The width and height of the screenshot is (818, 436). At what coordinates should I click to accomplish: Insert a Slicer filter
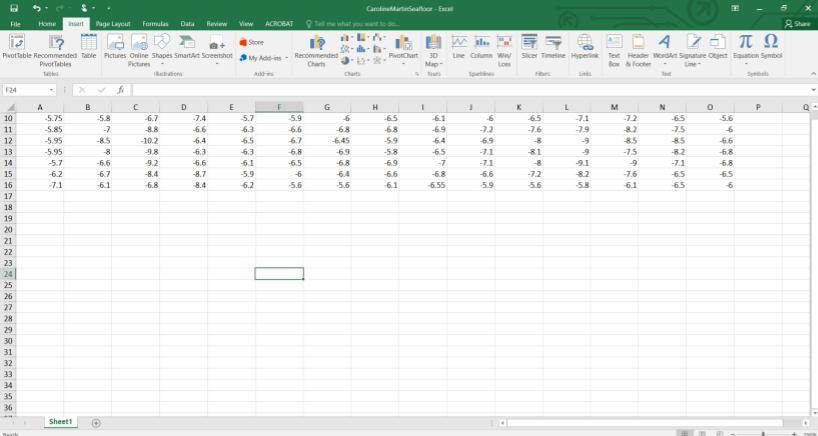529,46
